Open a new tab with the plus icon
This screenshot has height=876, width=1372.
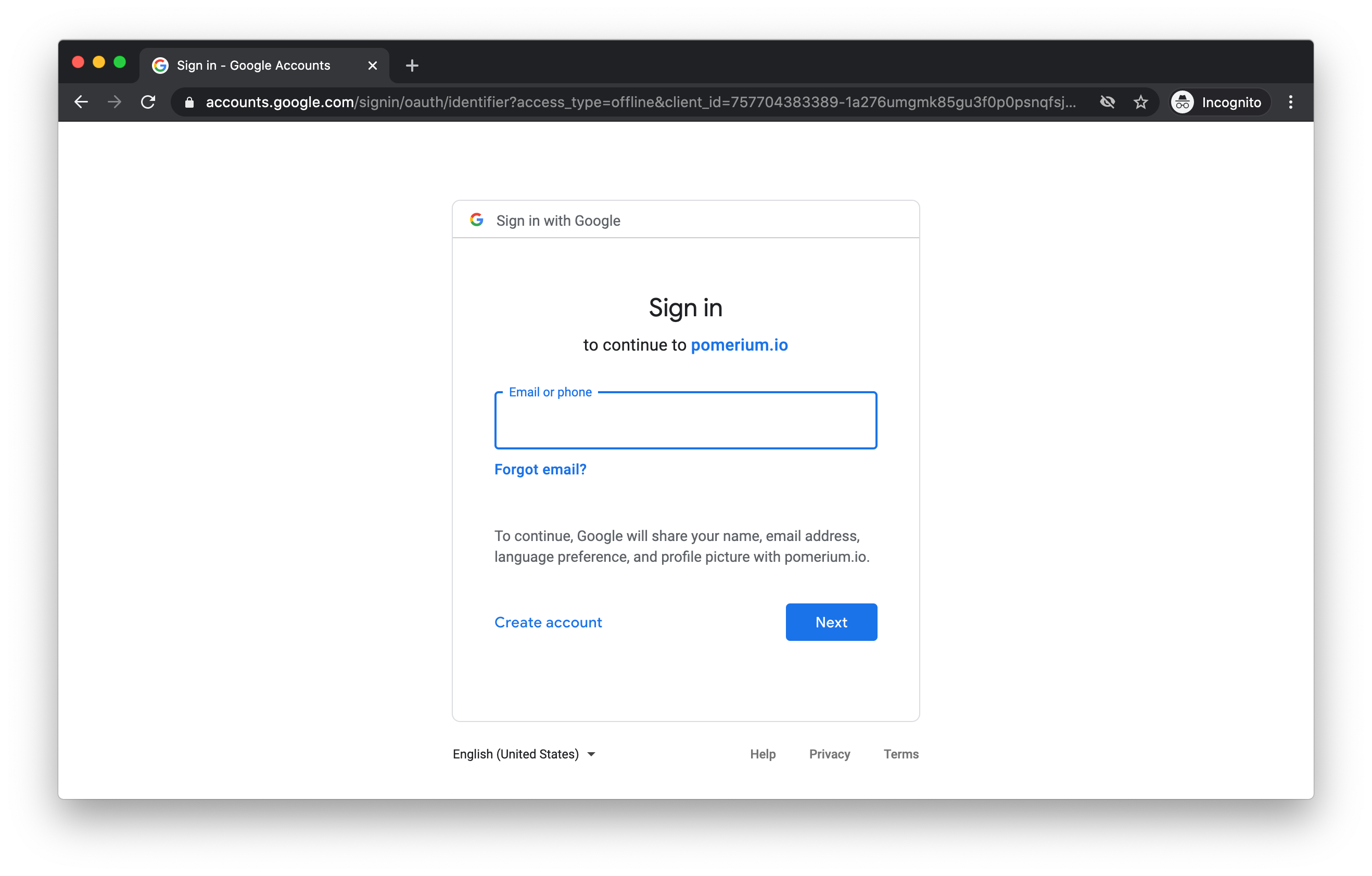(x=412, y=66)
